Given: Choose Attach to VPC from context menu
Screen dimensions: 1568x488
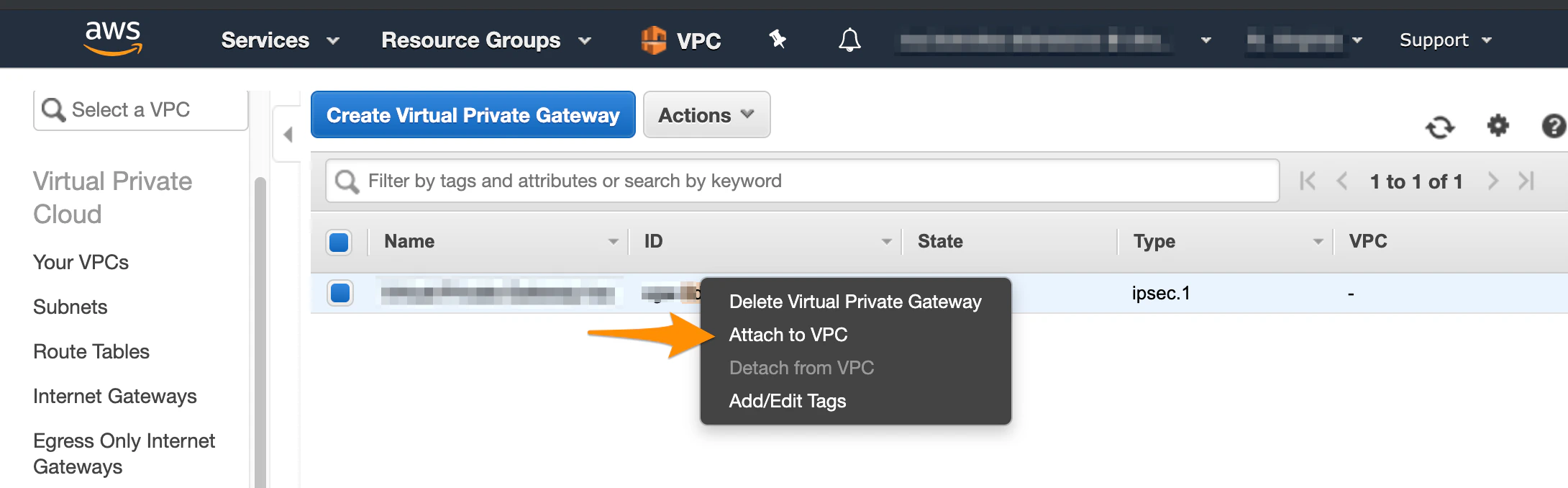Looking at the screenshot, I should coord(788,334).
